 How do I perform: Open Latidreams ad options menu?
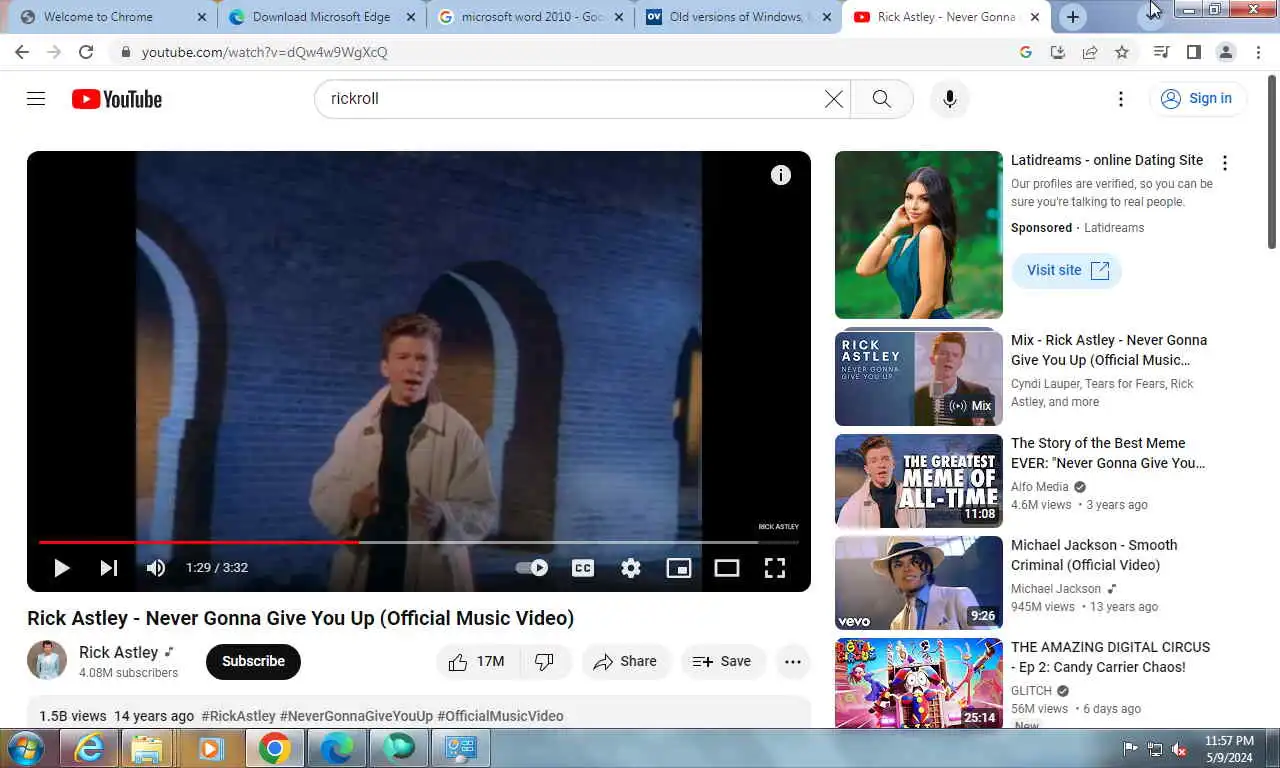click(x=1225, y=163)
